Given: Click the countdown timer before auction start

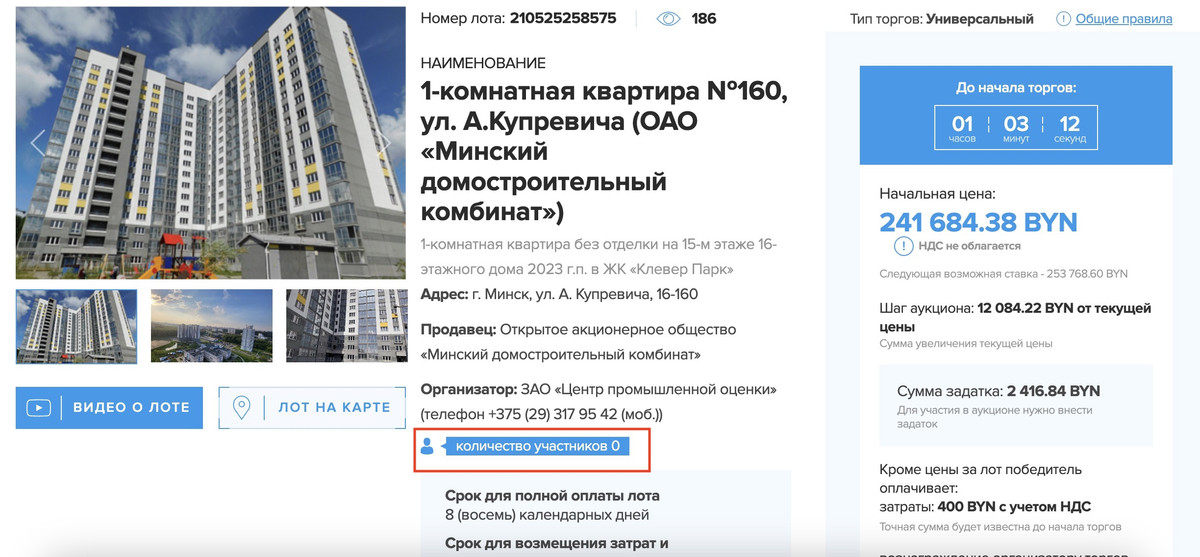Looking at the screenshot, I should point(1015,127).
